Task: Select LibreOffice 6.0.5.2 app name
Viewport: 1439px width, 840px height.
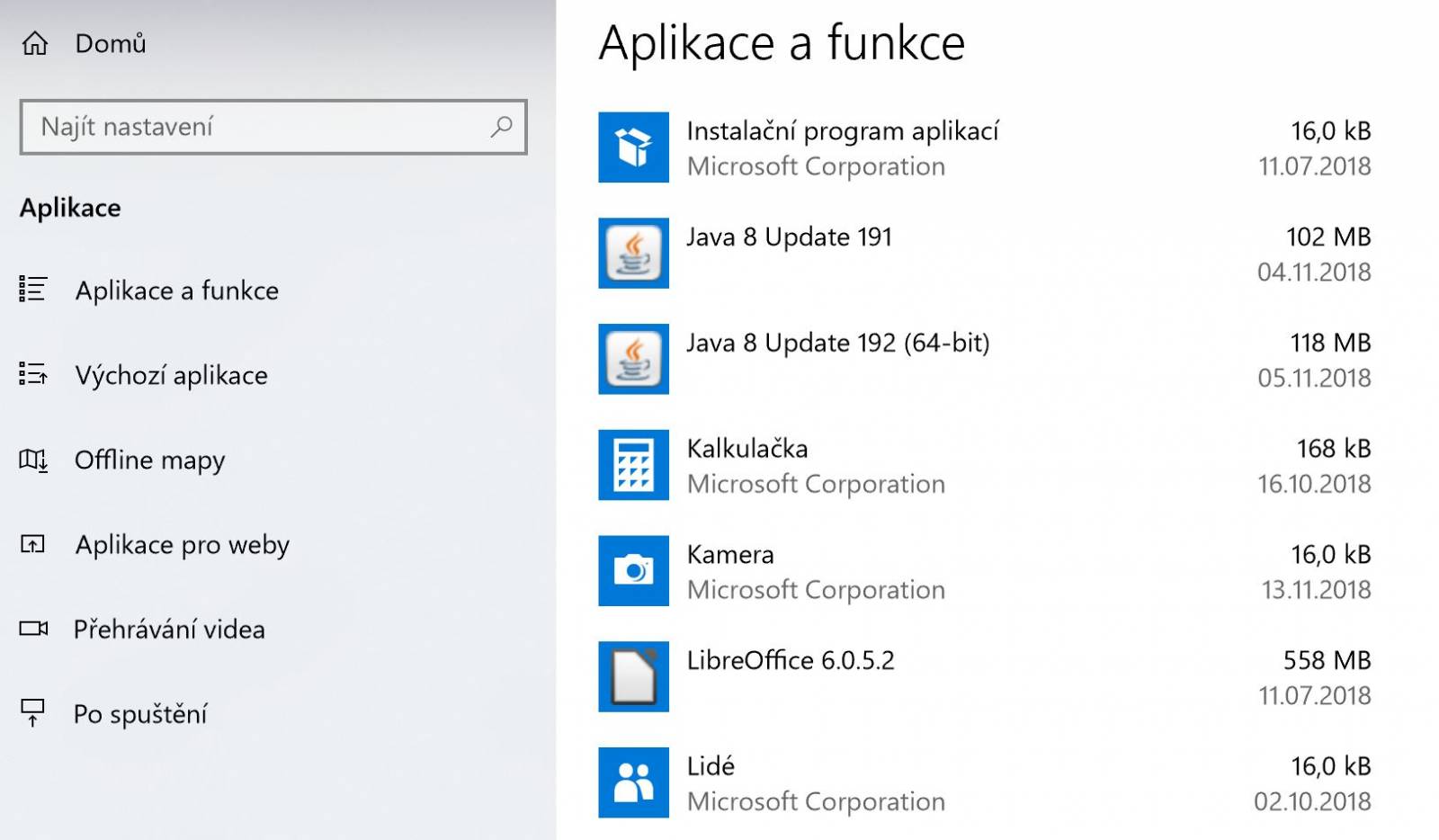Action: click(x=791, y=660)
